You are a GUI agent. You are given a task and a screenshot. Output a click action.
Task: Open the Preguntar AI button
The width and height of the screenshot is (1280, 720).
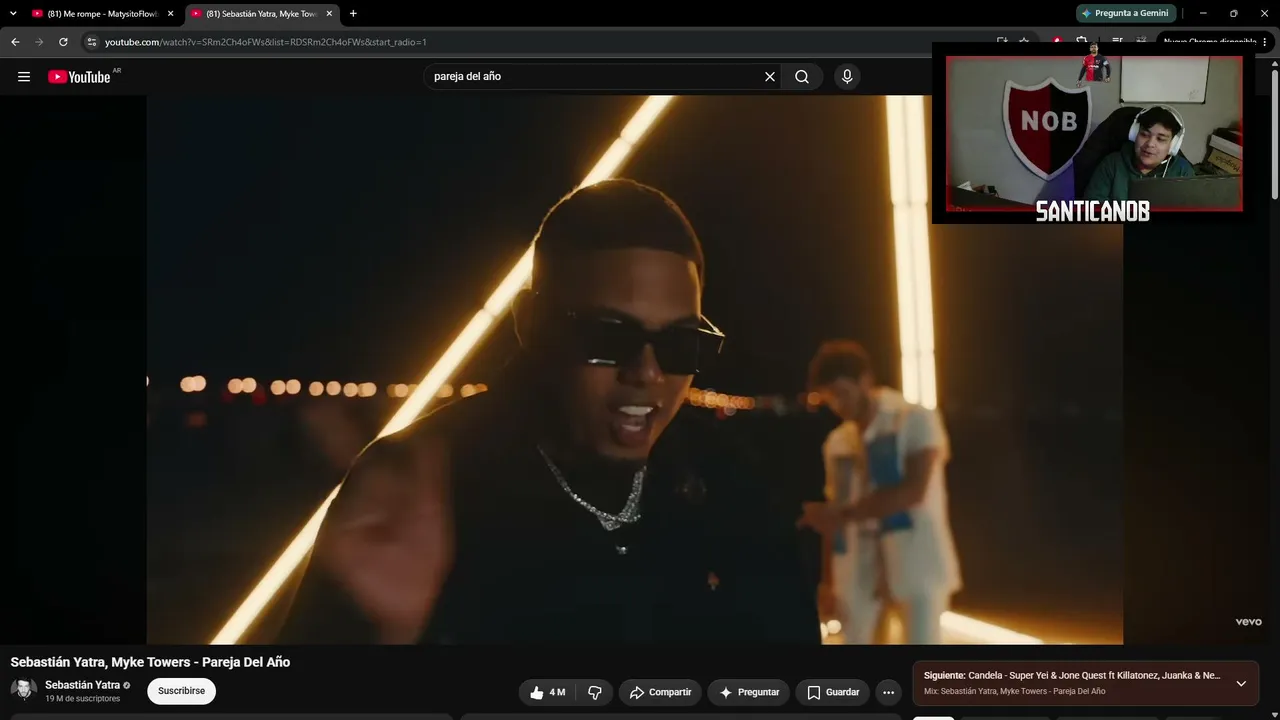749,692
